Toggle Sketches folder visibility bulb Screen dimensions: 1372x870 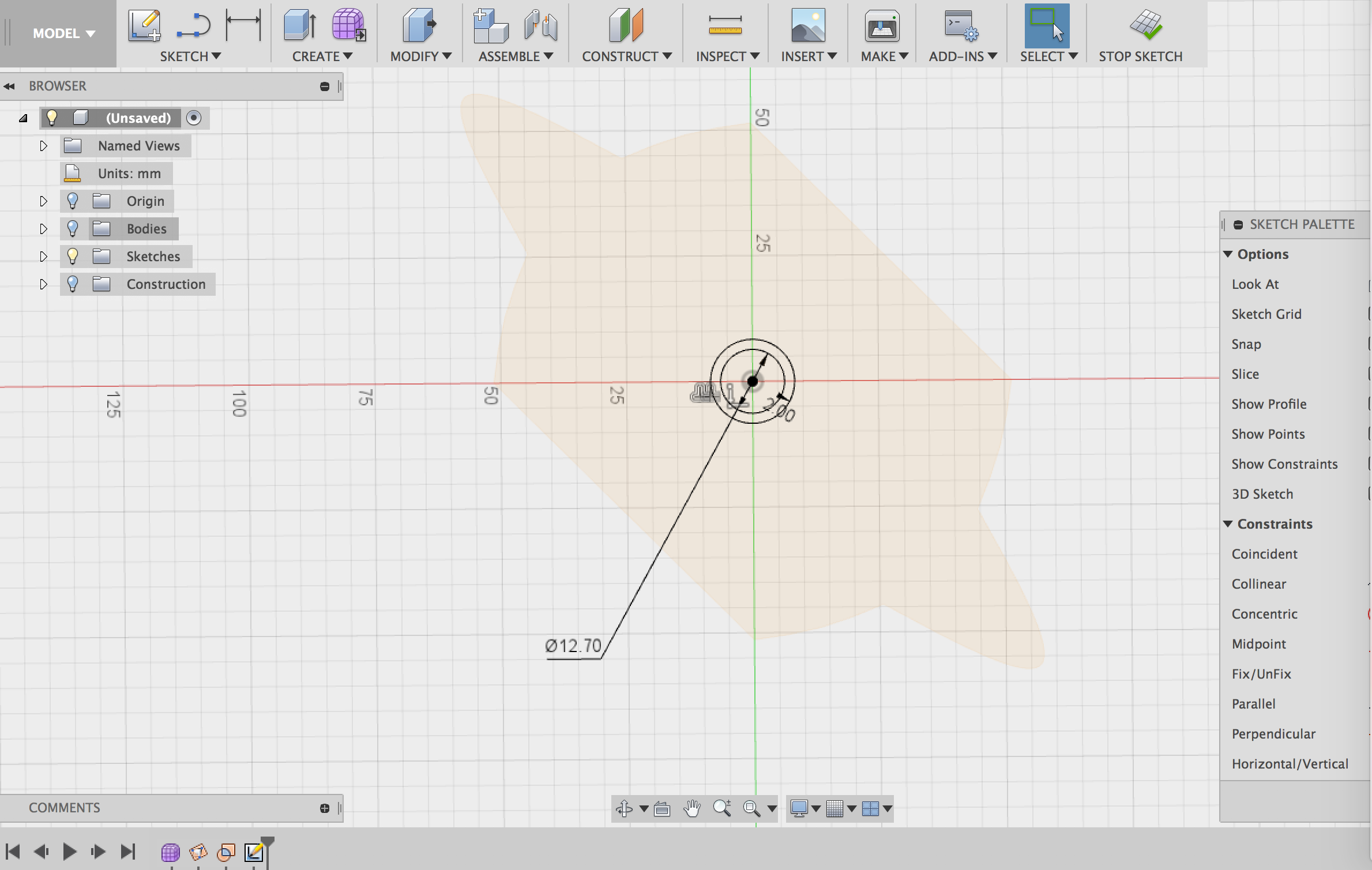pos(72,256)
